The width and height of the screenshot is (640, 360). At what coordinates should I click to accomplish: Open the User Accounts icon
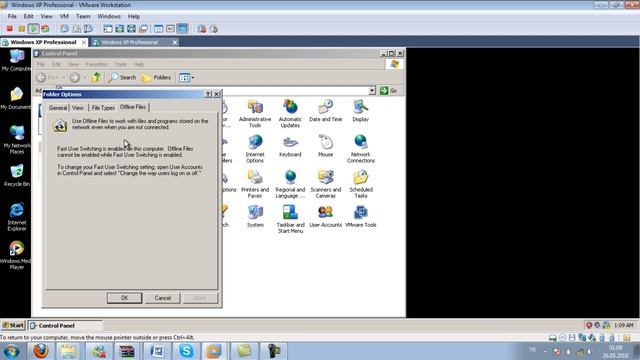pos(325,216)
